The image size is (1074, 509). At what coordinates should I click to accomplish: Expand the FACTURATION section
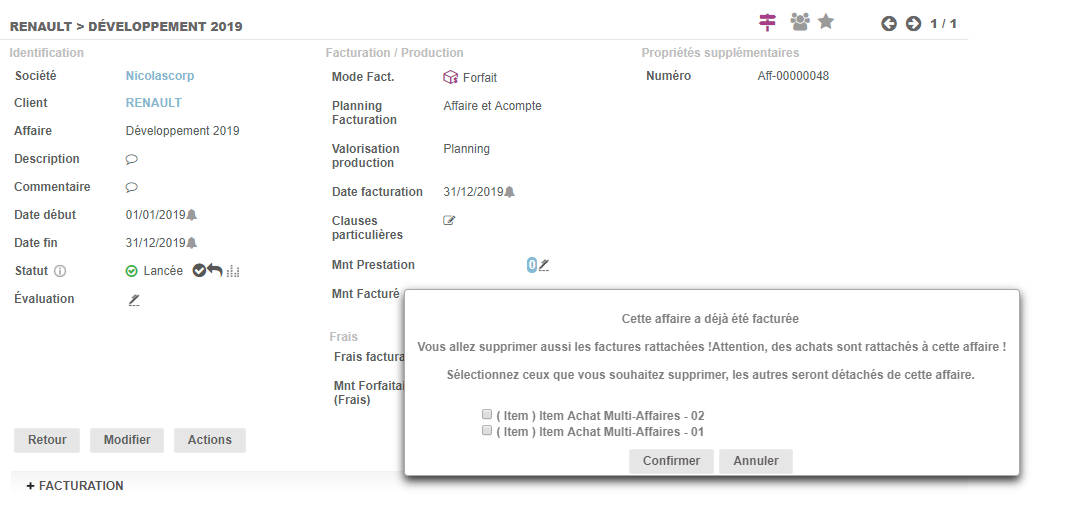point(75,486)
